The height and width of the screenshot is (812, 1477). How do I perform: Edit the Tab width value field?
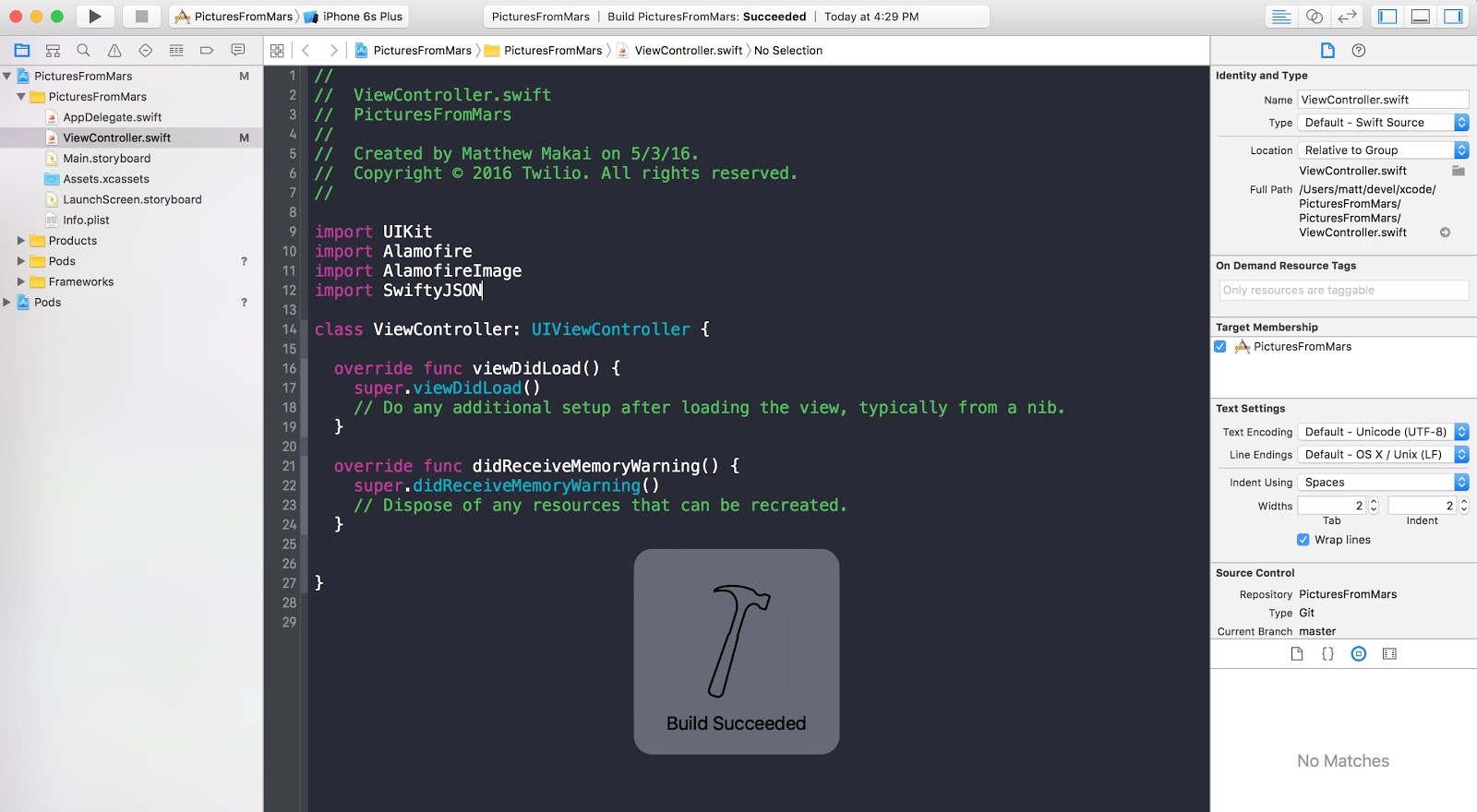click(x=1332, y=506)
